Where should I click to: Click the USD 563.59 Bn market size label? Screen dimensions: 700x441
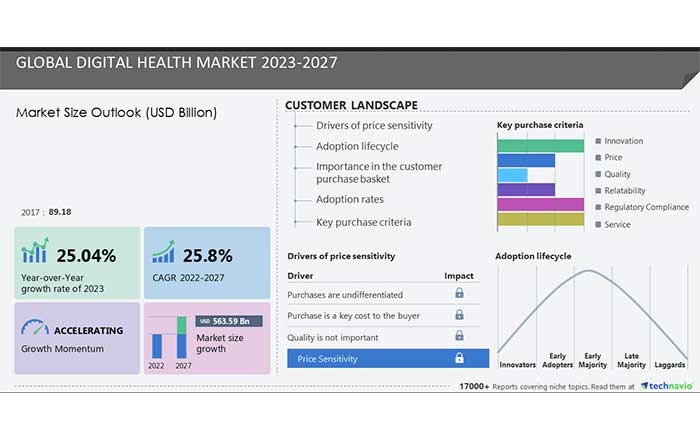click(229, 321)
